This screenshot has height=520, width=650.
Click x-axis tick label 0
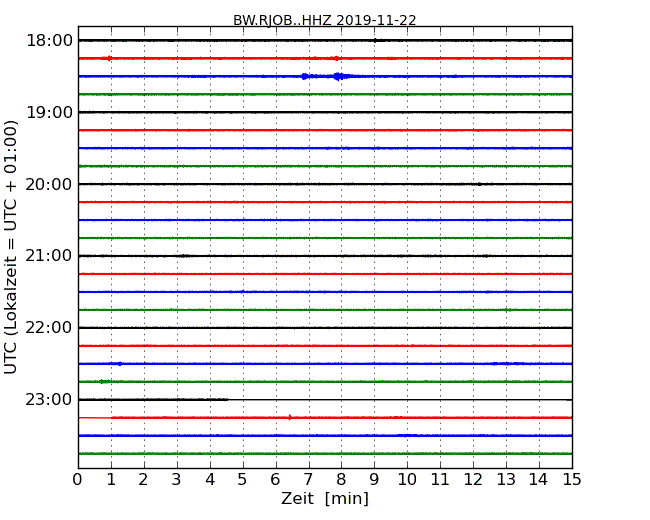click(x=78, y=479)
